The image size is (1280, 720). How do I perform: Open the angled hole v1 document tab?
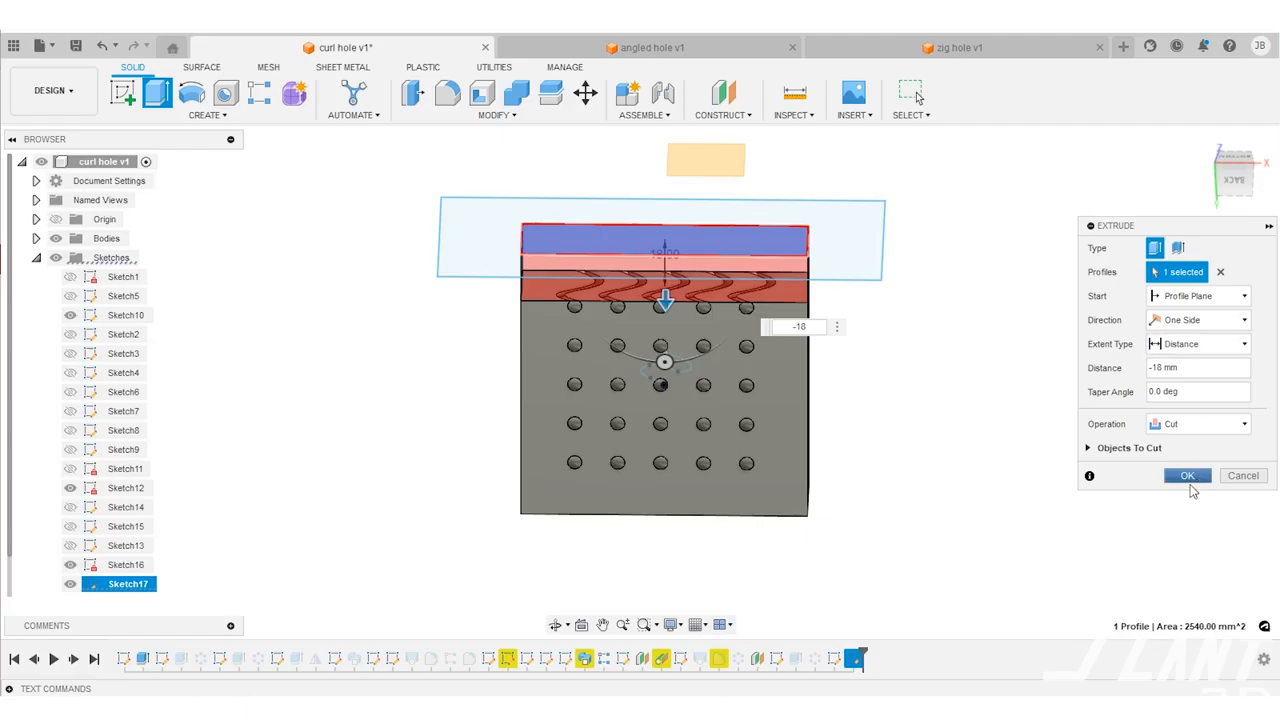pyautogui.click(x=651, y=47)
